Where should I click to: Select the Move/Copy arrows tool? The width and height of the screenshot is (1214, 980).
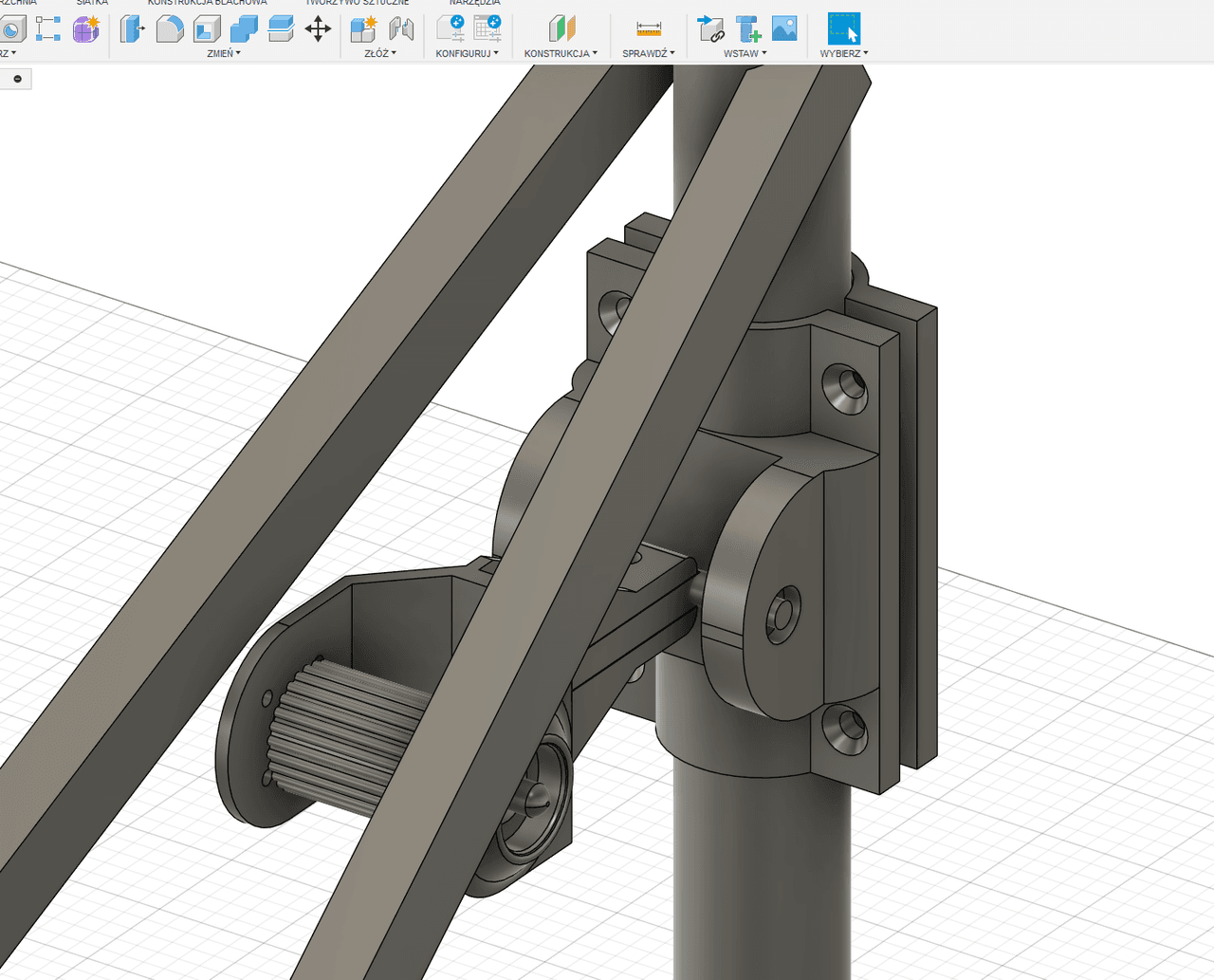tap(318, 29)
